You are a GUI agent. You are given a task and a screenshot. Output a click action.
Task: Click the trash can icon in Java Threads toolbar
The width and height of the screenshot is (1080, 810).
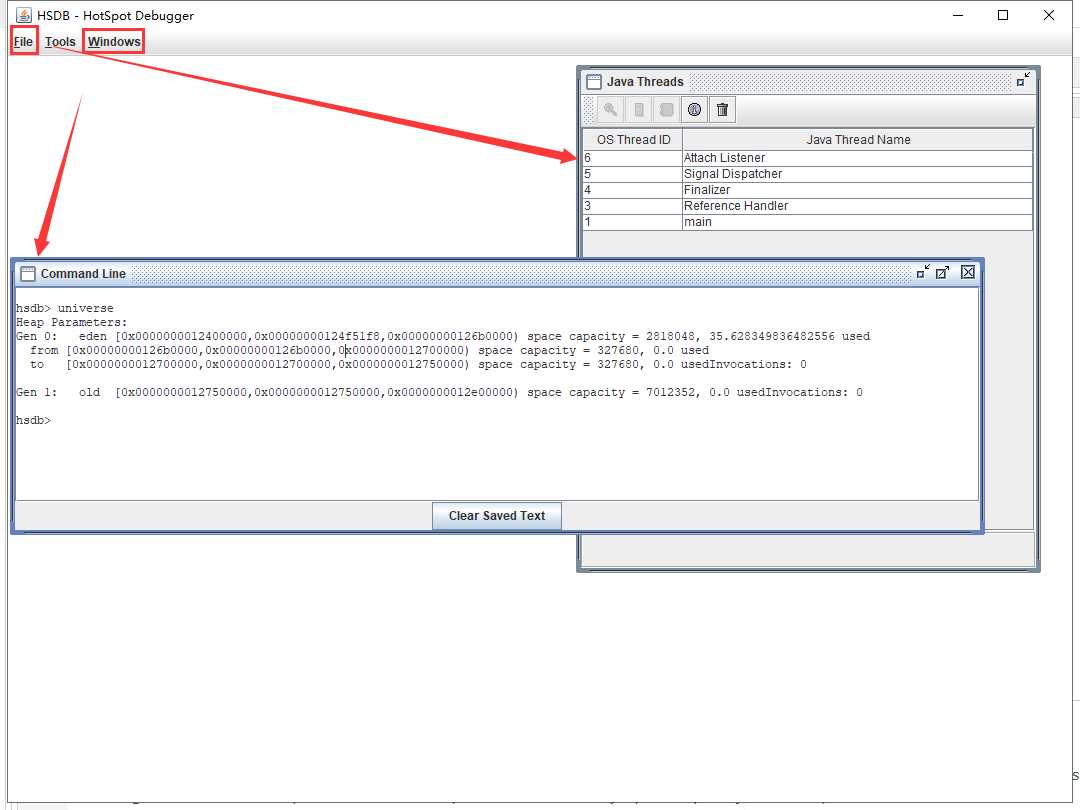click(722, 110)
